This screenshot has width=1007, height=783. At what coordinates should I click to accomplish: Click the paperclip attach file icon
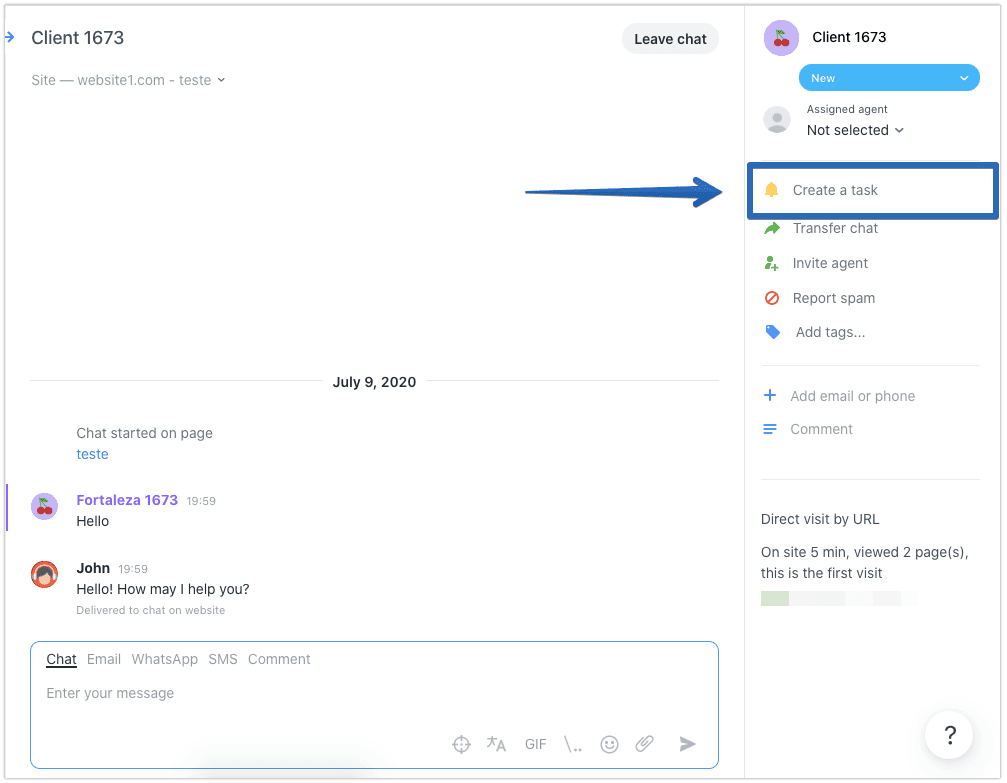644,744
